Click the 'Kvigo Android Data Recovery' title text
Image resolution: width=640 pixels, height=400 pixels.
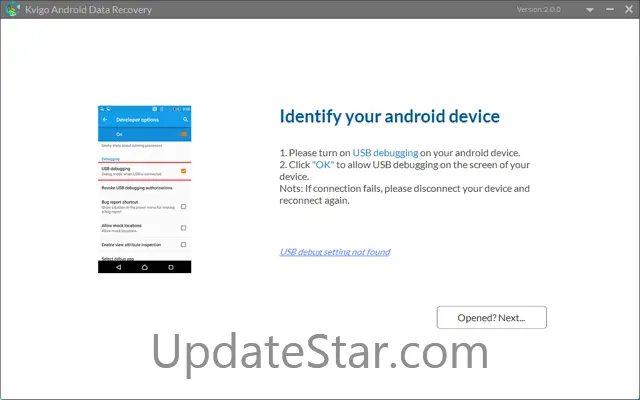[88, 10]
